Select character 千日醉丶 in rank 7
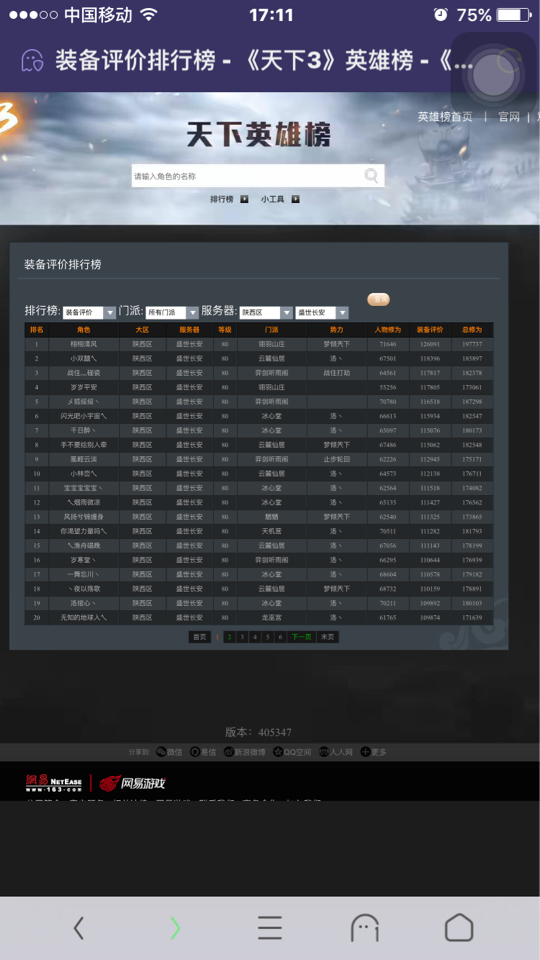Viewport: 540px width, 960px height. [84, 430]
